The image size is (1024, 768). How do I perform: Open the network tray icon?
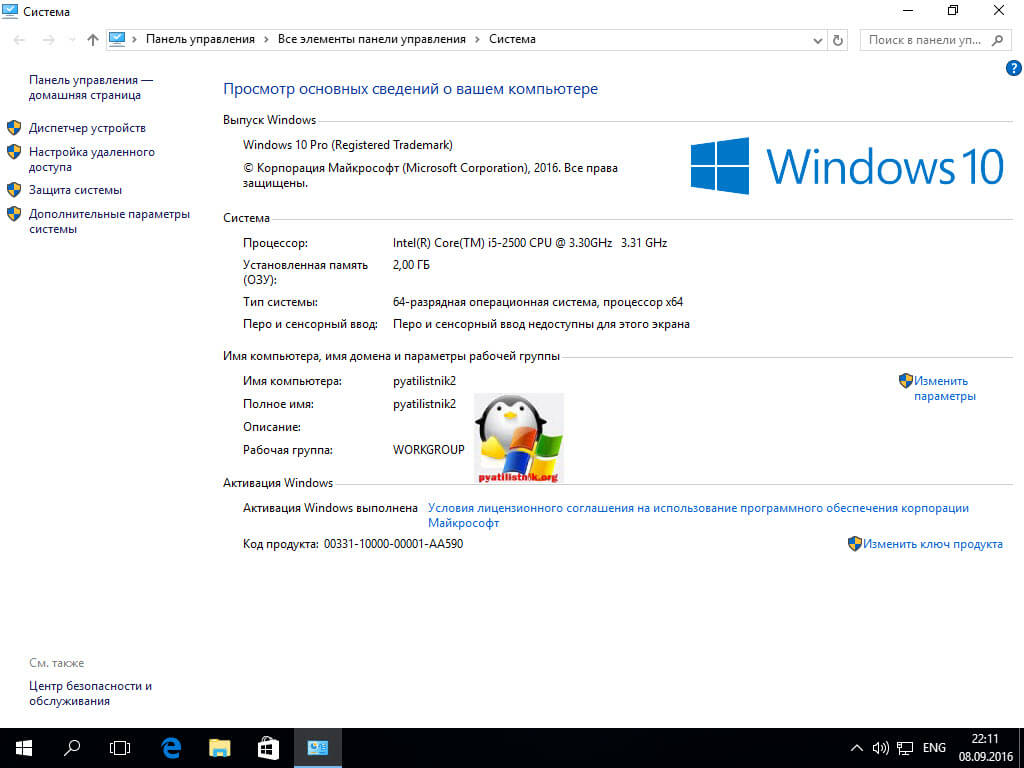click(905, 747)
